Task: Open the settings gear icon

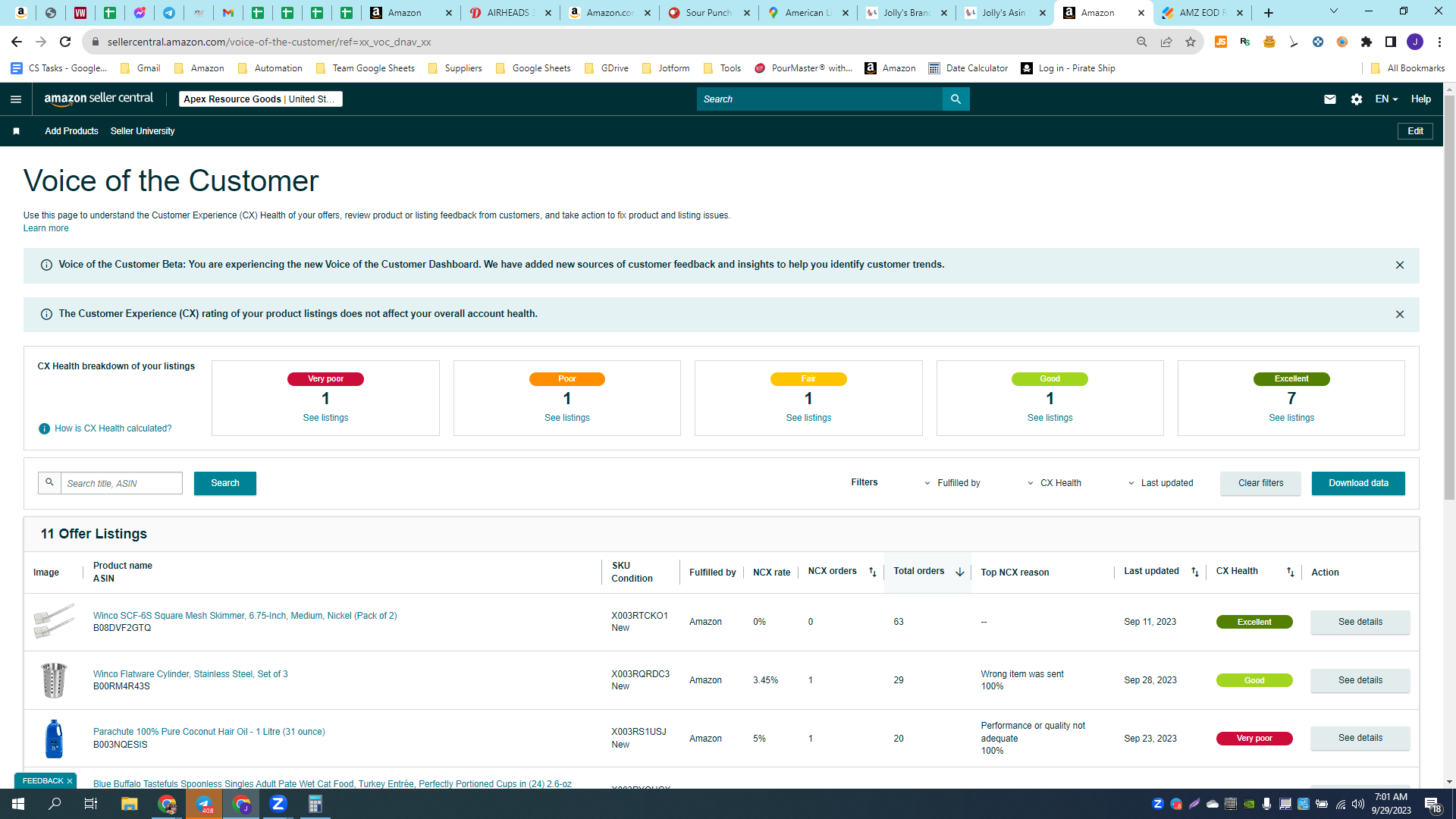Action: pos(1357,99)
